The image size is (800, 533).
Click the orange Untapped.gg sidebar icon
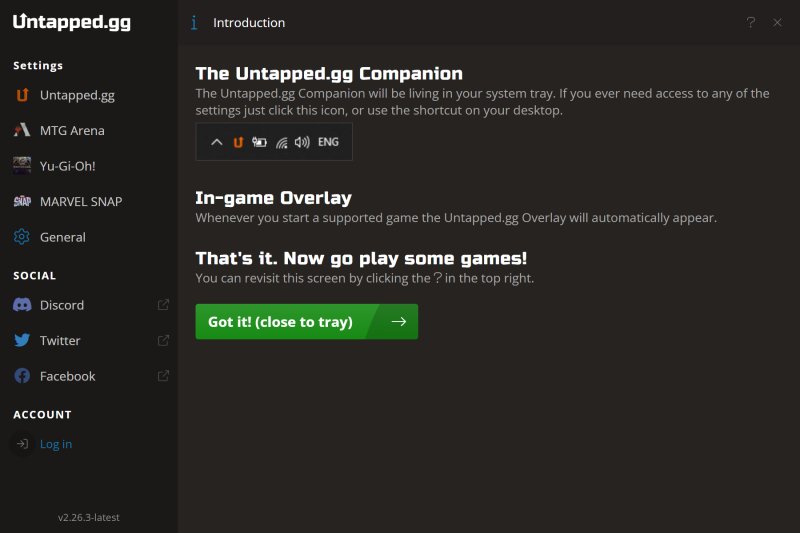tap(22, 95)
